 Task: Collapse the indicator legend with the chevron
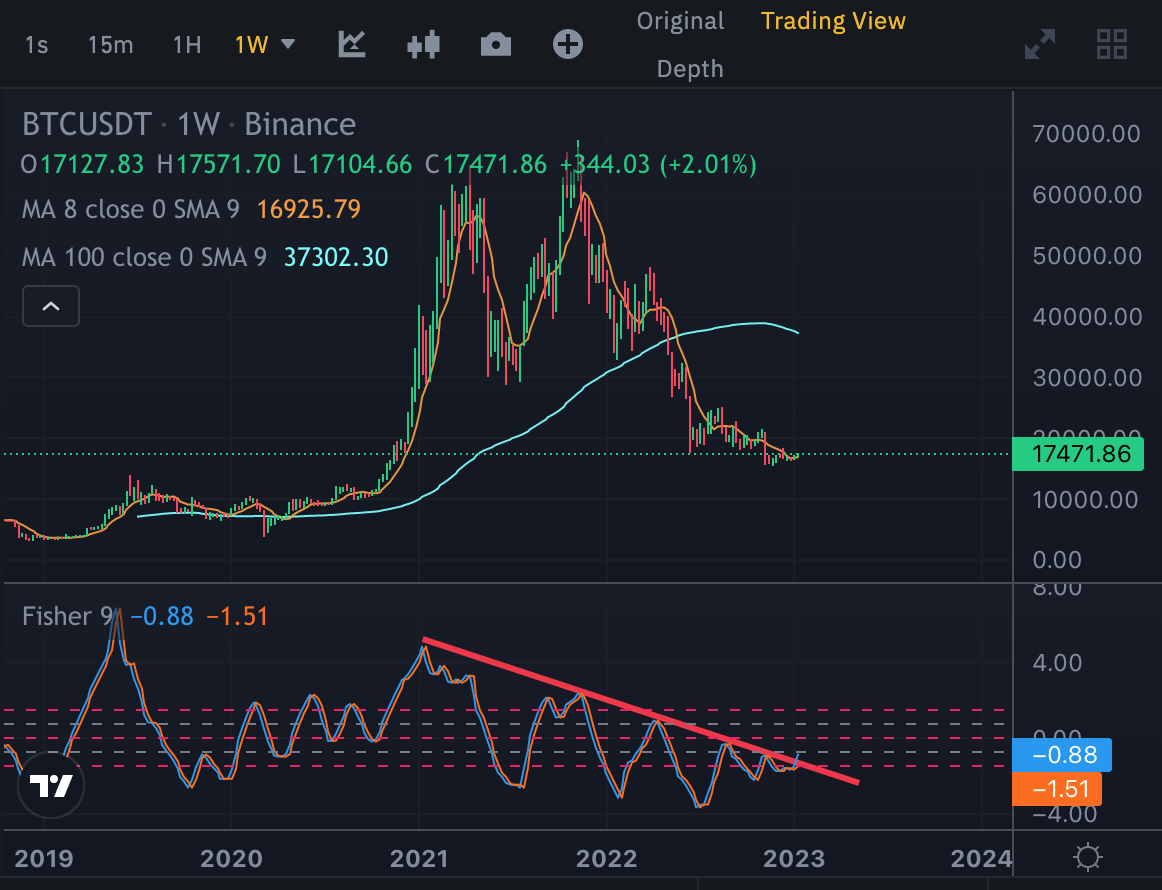click(x=50, y=306)
